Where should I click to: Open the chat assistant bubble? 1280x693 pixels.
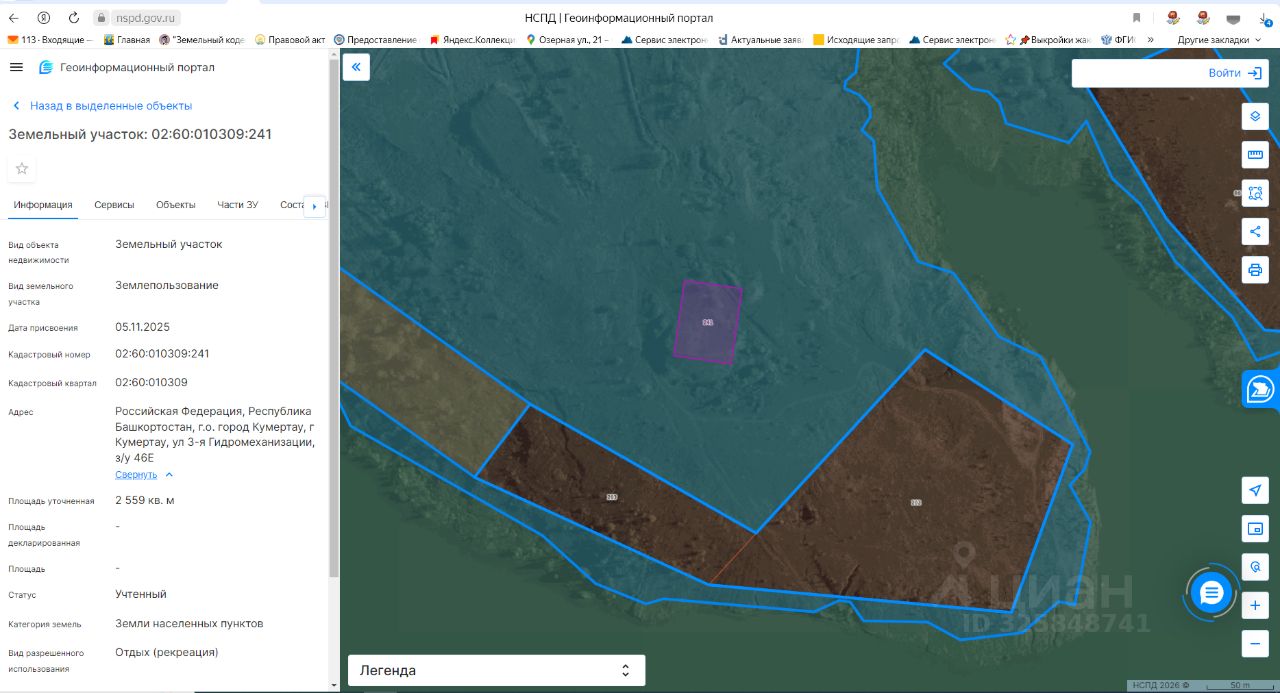pyautogui.click(x=1211, y=593)
